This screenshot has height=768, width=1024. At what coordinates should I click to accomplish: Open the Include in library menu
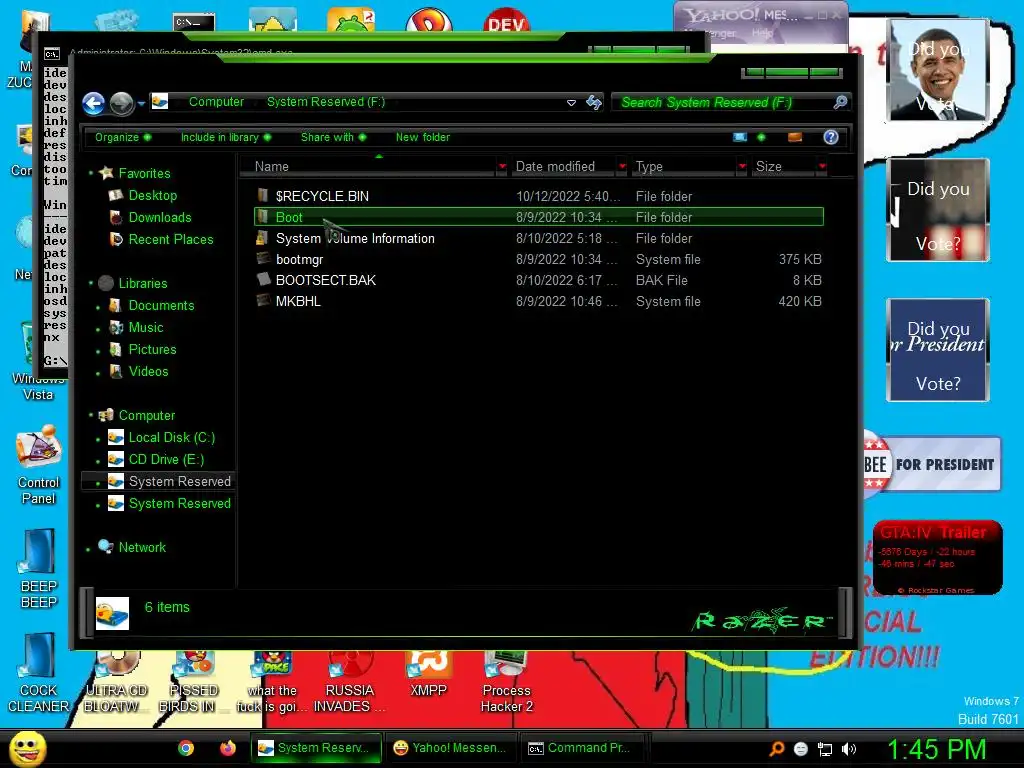point(226,137)
